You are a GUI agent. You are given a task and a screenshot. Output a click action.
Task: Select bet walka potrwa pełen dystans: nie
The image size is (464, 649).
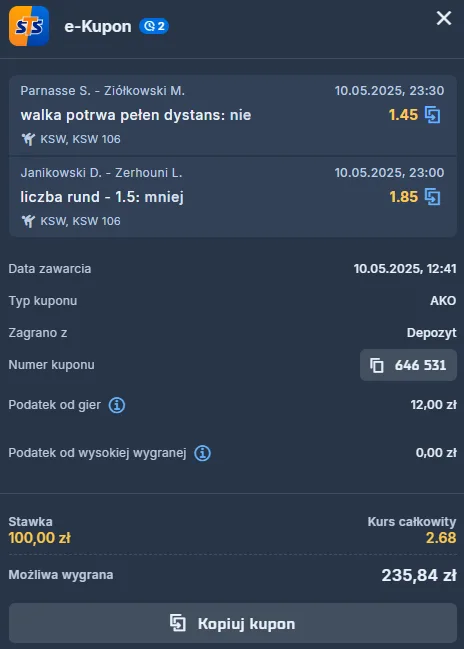click(136, 115)
